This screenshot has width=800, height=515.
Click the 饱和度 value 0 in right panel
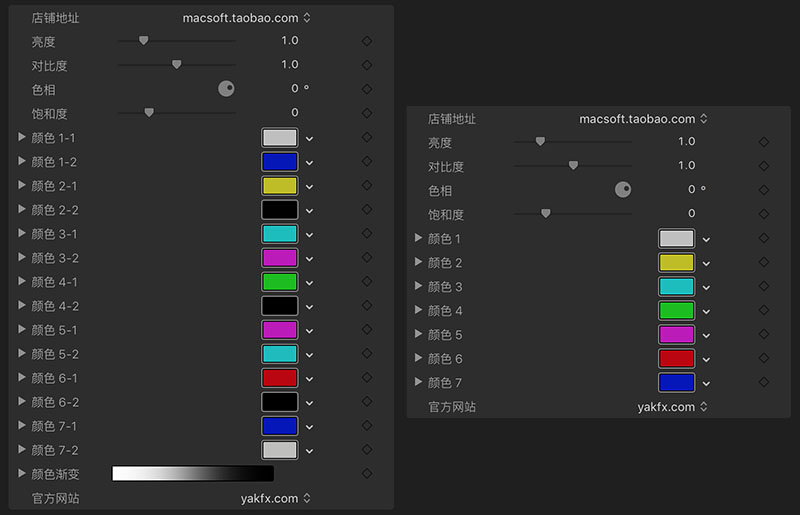pyautogui.click(x=691, y=213)
